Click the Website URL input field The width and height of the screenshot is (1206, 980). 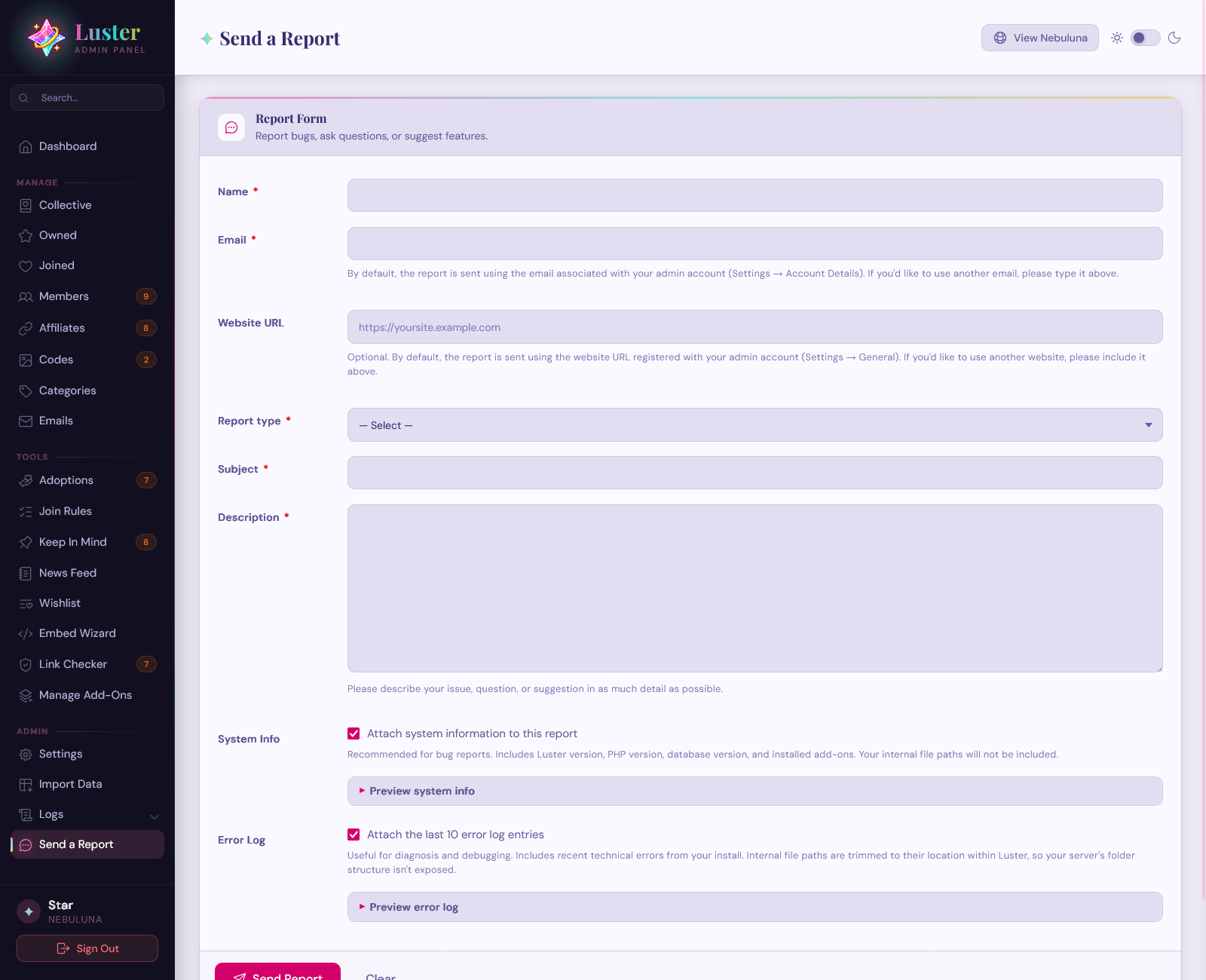[755, 327]
